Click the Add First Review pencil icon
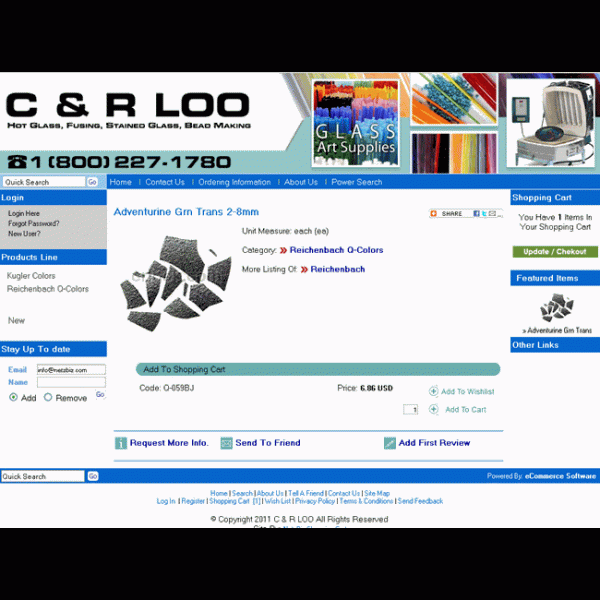Viewport: 600px width, 600px height. (x=390, y=443)
